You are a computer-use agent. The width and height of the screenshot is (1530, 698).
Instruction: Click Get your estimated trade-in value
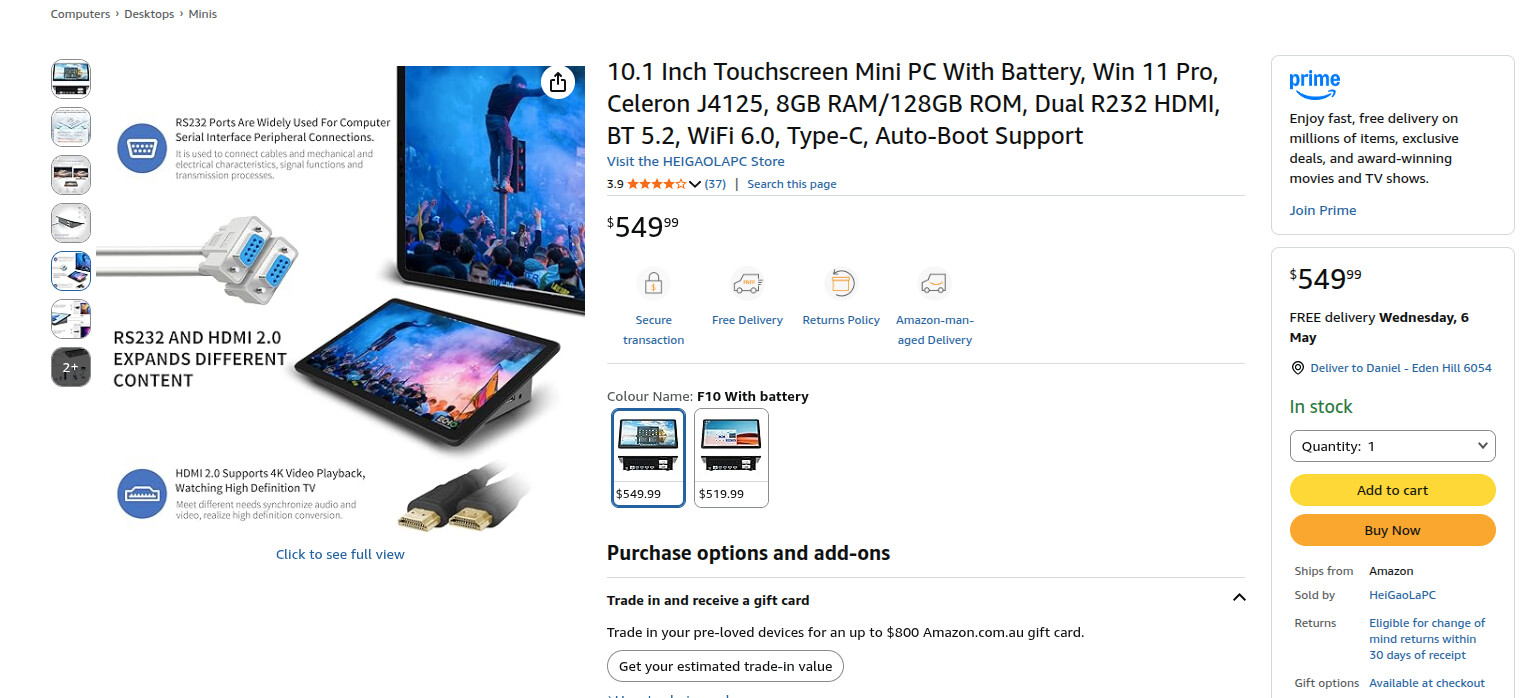click(x=726, y=666)
